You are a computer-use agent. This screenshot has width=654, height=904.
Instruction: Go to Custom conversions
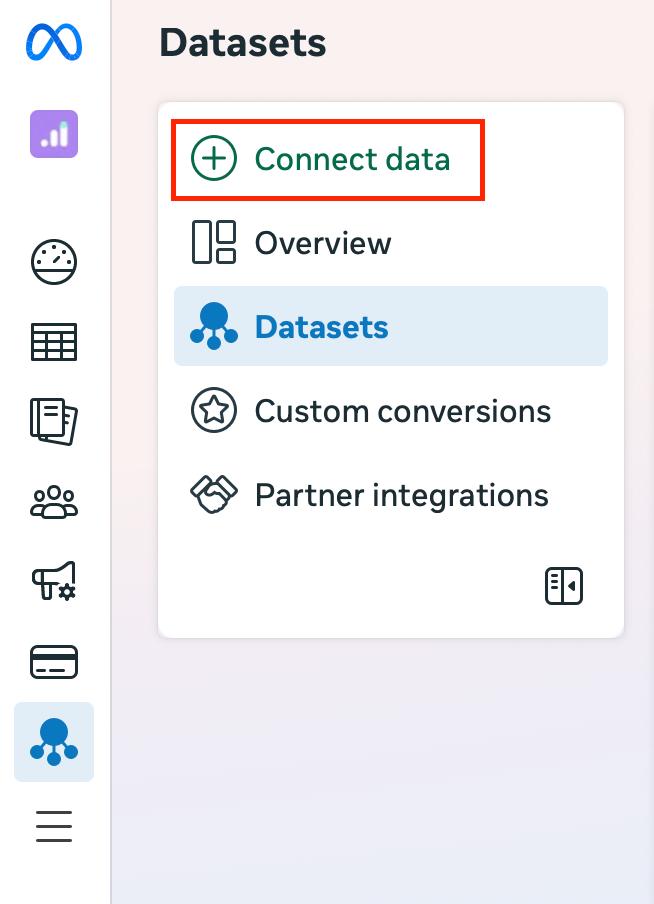pos(402,411)
